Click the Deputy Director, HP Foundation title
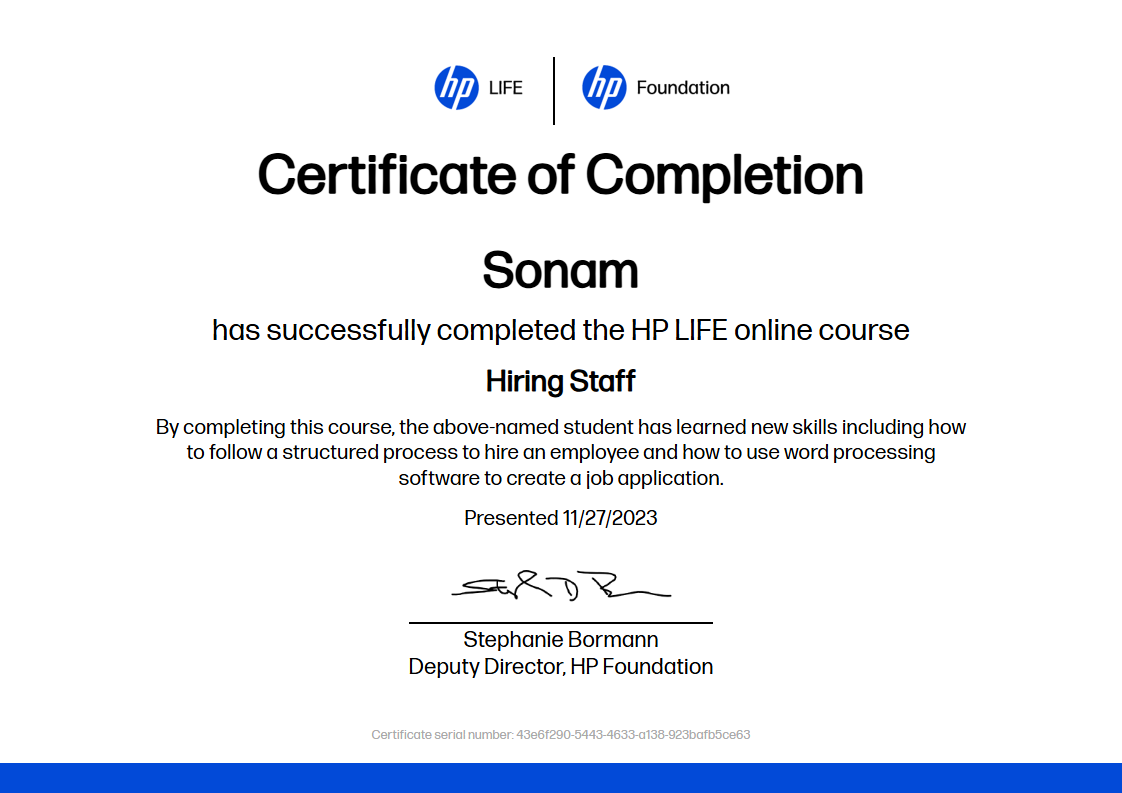Image resolution: width=1122 pixels, height=793 pixels. click(560, 666)
